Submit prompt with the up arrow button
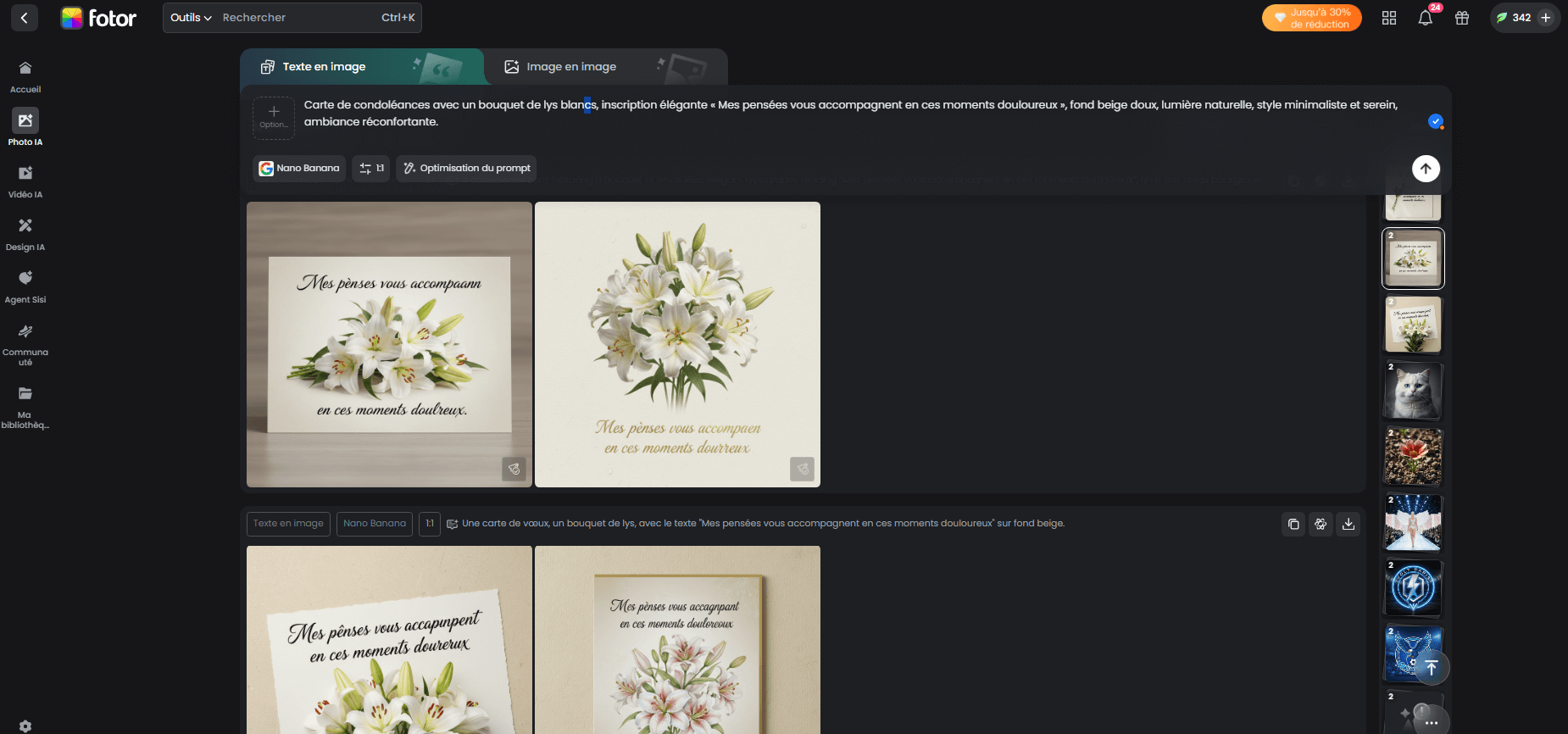The image size is (1568, 734). (x=1426, y=169)
